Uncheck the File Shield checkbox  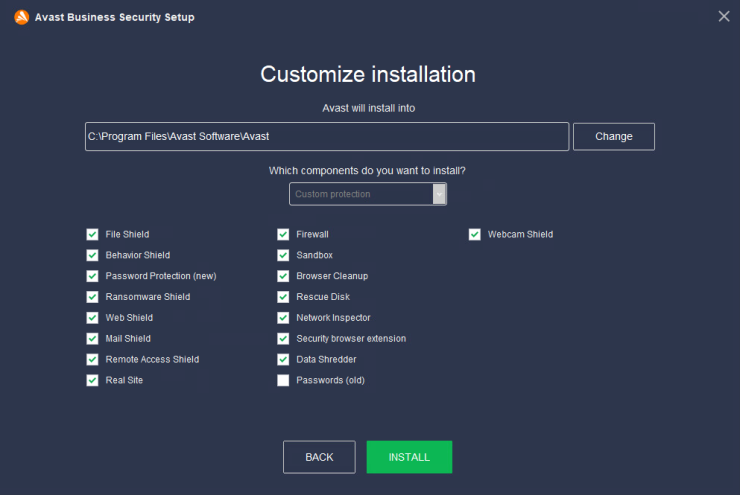point(92,235)
